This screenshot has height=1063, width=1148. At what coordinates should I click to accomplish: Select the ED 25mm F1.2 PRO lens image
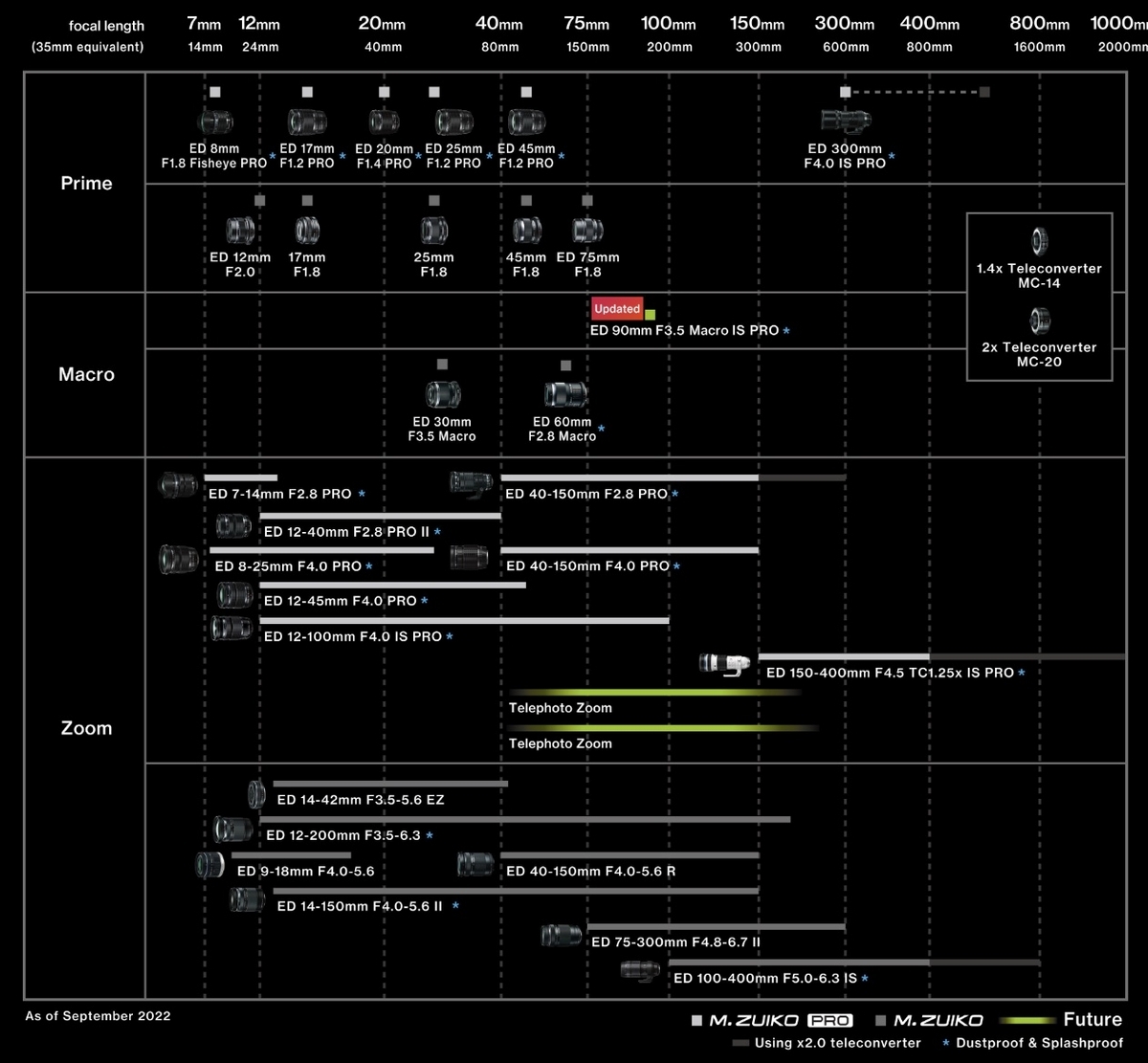pyautogui.click(x=453, y=122)
